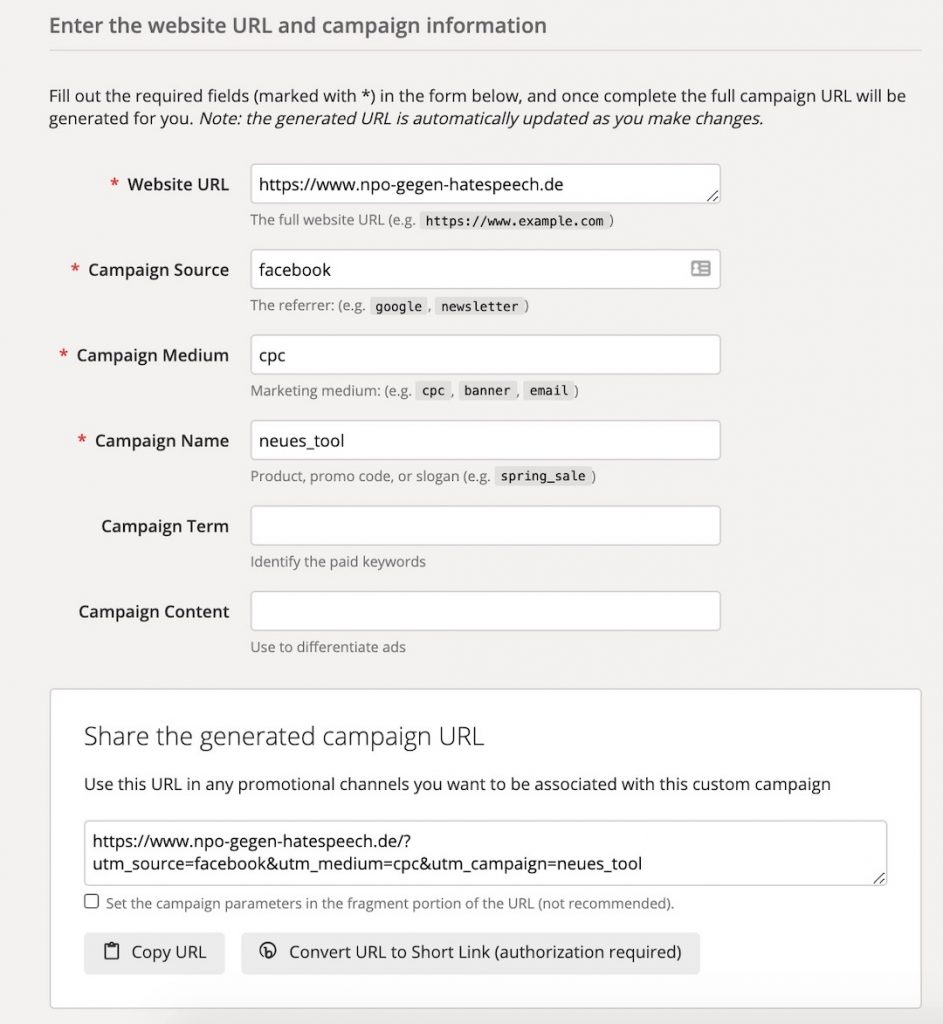Click the clipboard icon on Copy URL
943x1024 pixels.
111,952
